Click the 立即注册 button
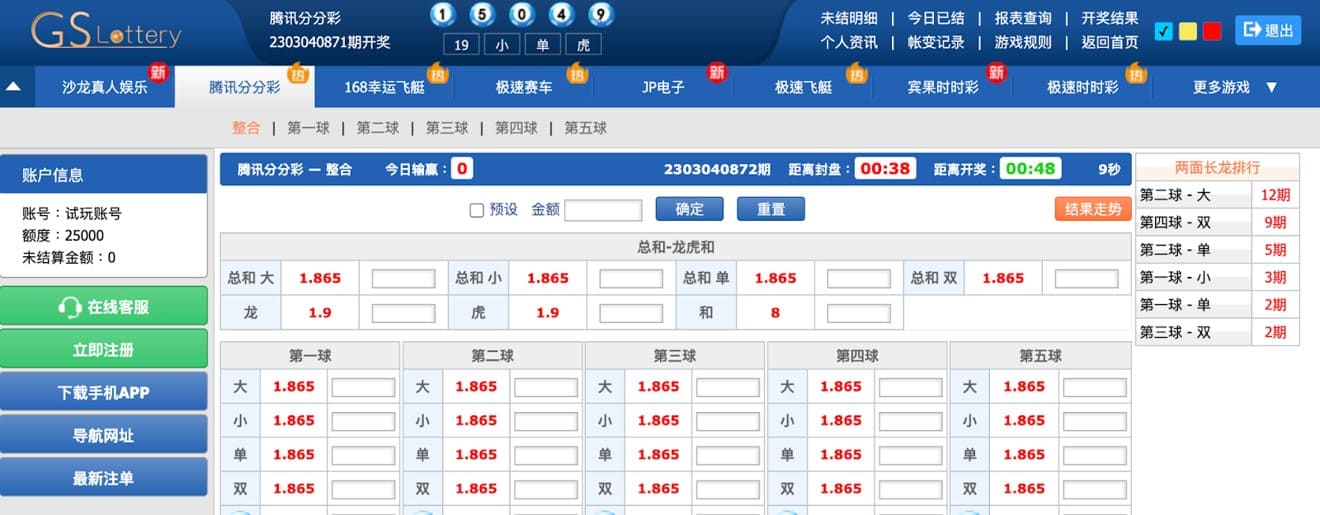1320x515 pixels. [x=104, y=350]
